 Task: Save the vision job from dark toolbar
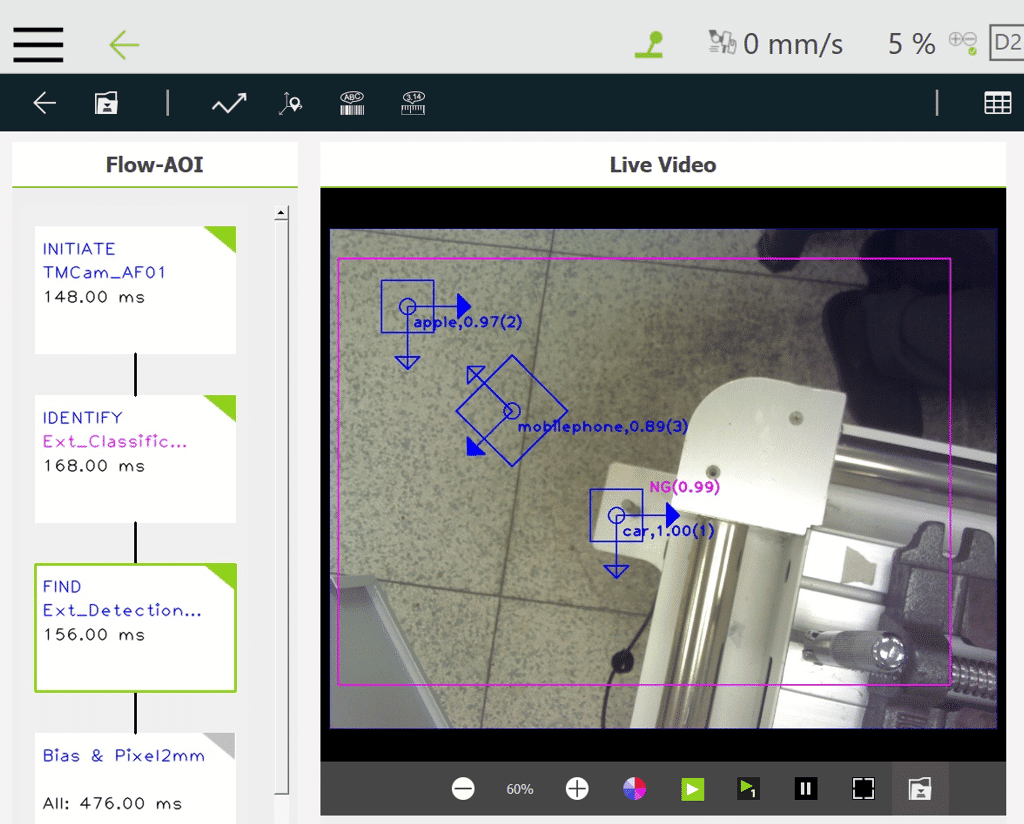click(106, 103)
